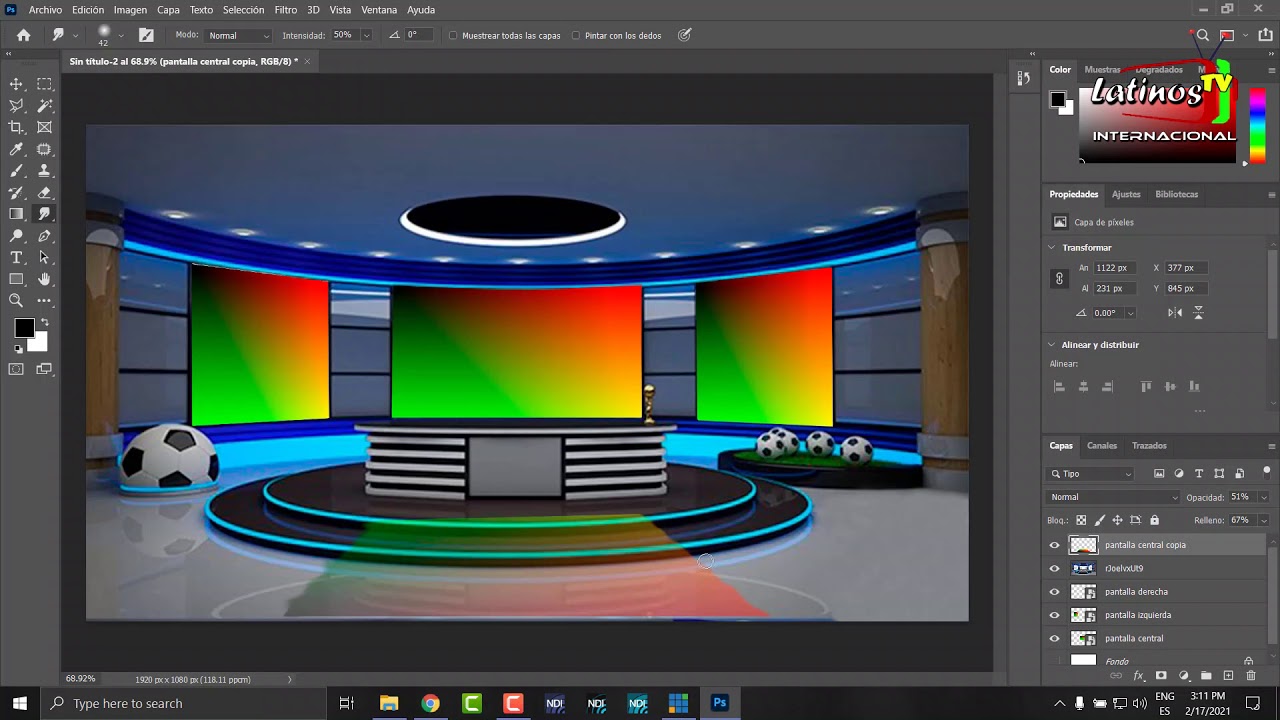Enable Pintar con los dedos checkbox

(x=575, y=36)
